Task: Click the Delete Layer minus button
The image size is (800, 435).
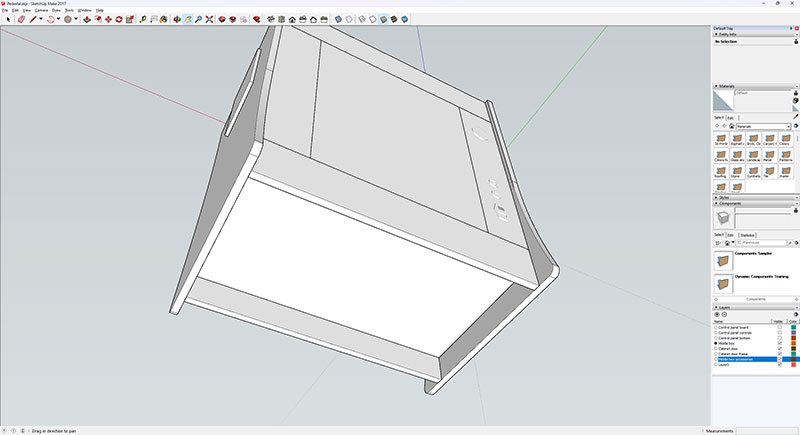Action: pyautogui.click(x=724, y=315)
